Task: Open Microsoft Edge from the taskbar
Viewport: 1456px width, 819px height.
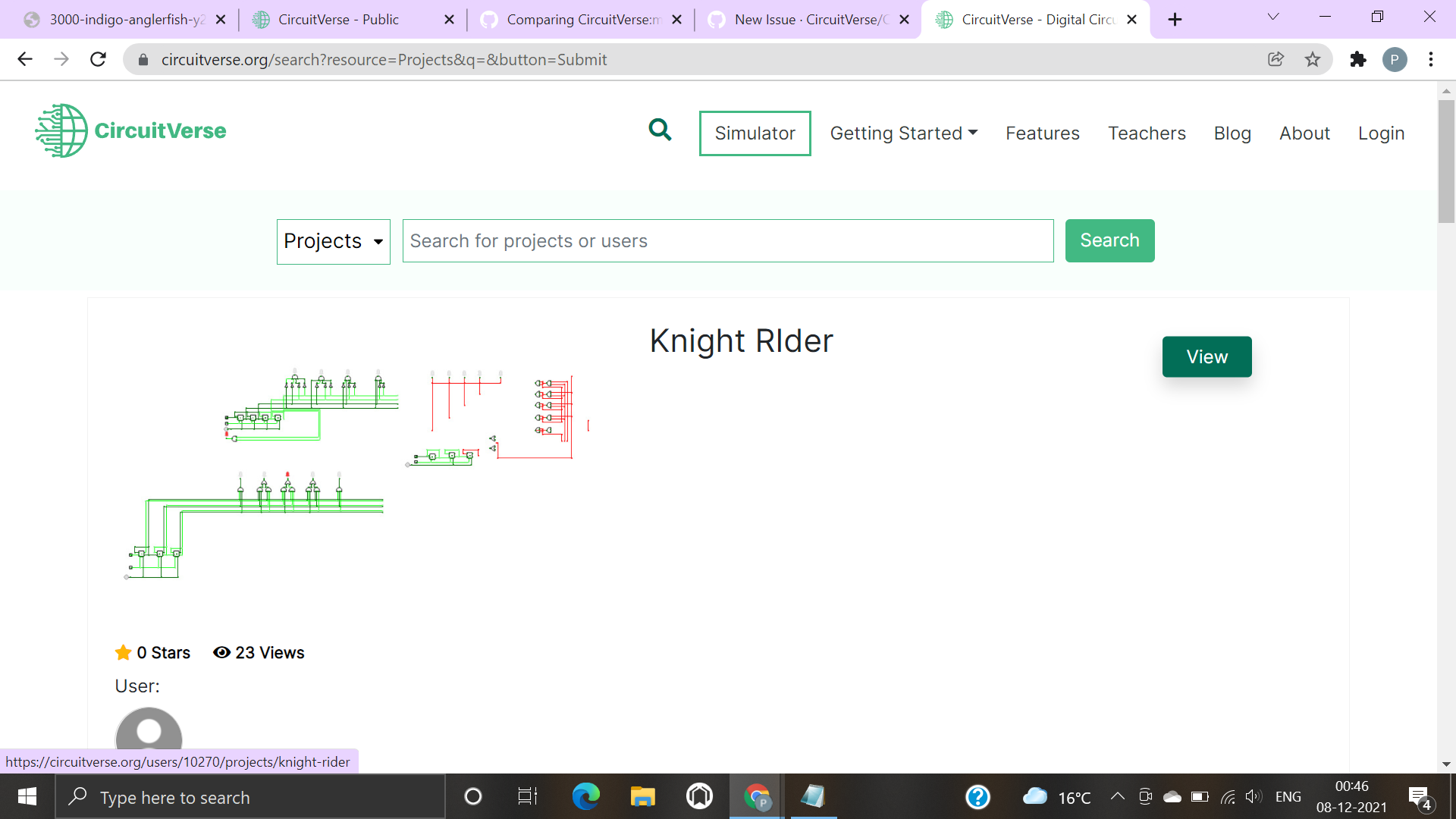Action: (x=585, y=796)
